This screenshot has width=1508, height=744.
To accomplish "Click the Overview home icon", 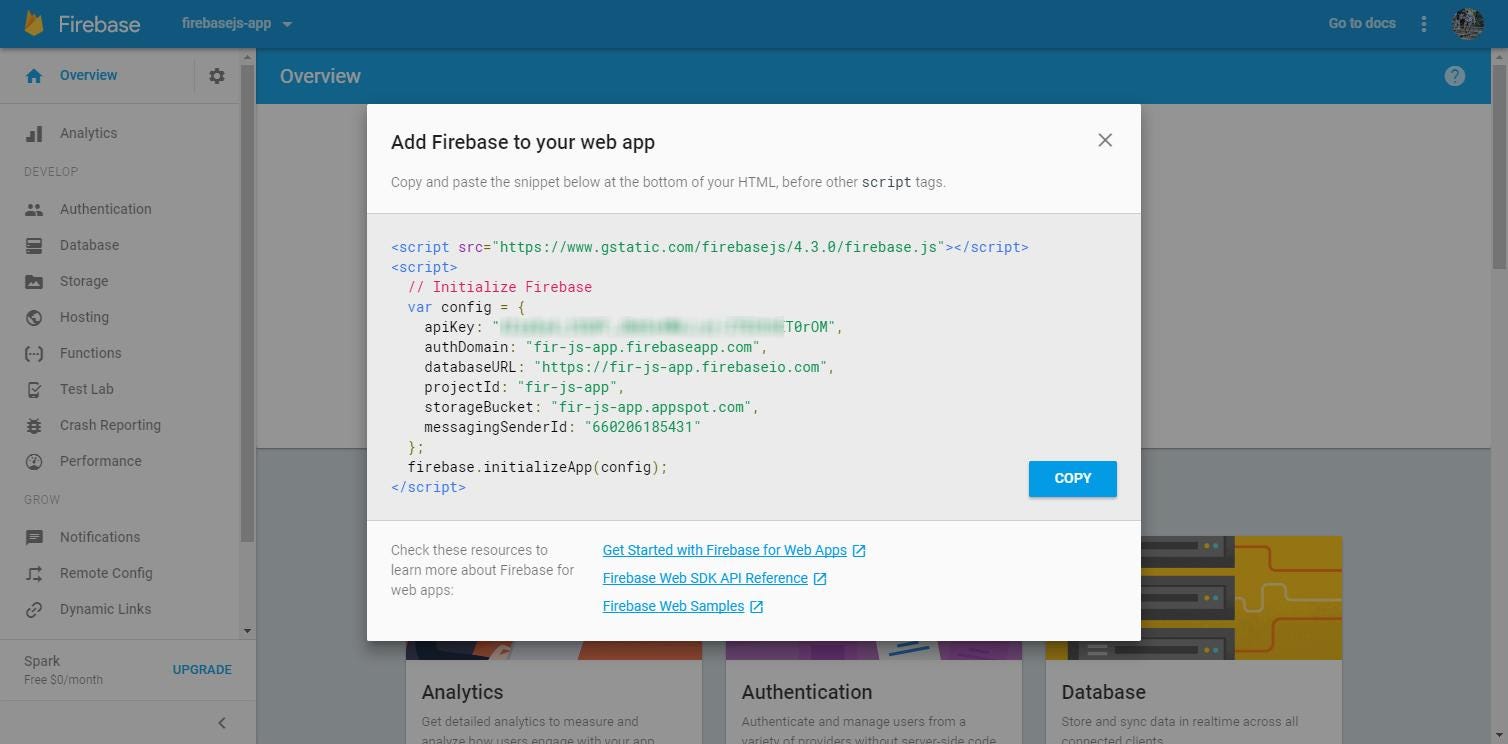I will click(x=34, y=76).
